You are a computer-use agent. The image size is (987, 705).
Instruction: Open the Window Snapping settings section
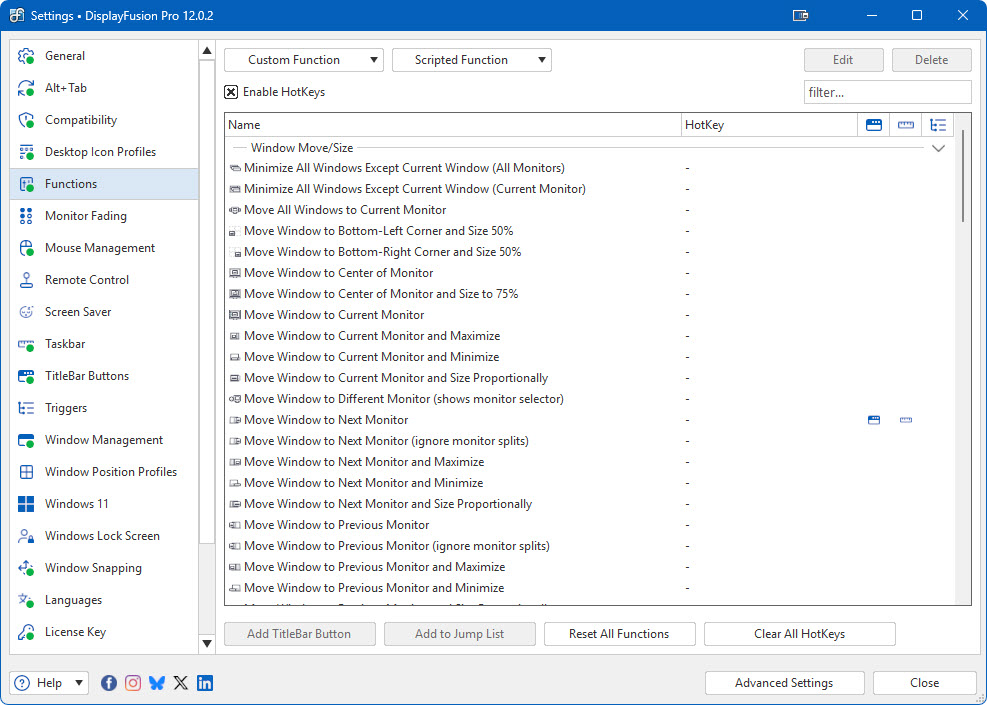coord(93,568)
